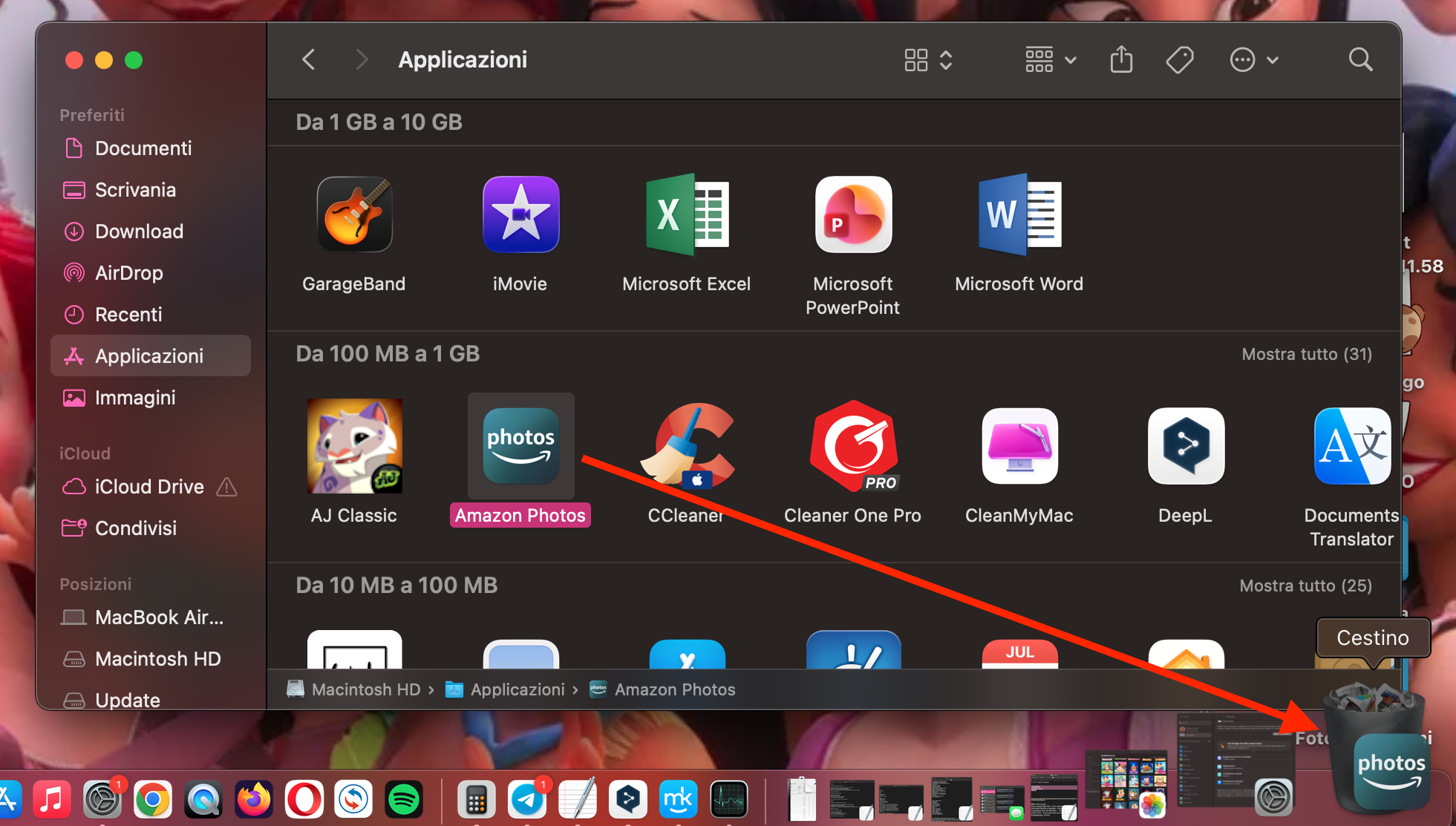The image size is (1456, 826).
Task: Open Opera from the Dock
Action: [x=304, y=799]
